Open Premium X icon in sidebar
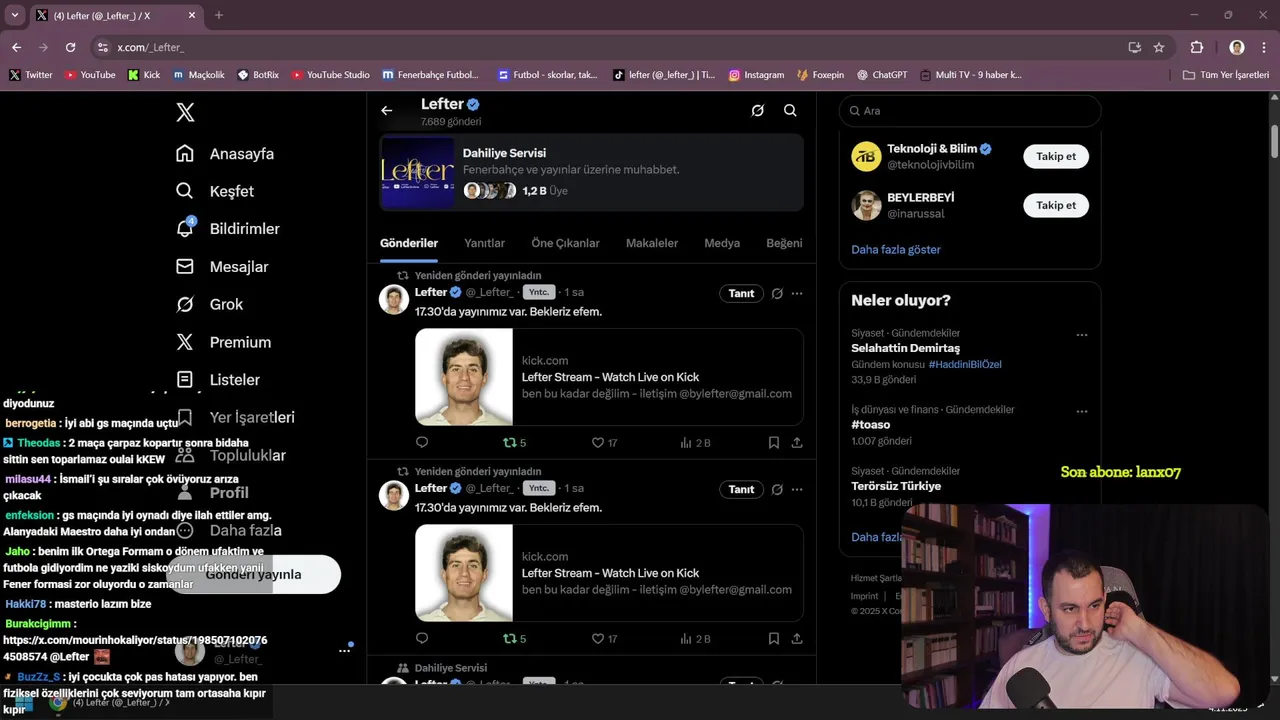The image size is (1280, 720). (x=185, y=342)
